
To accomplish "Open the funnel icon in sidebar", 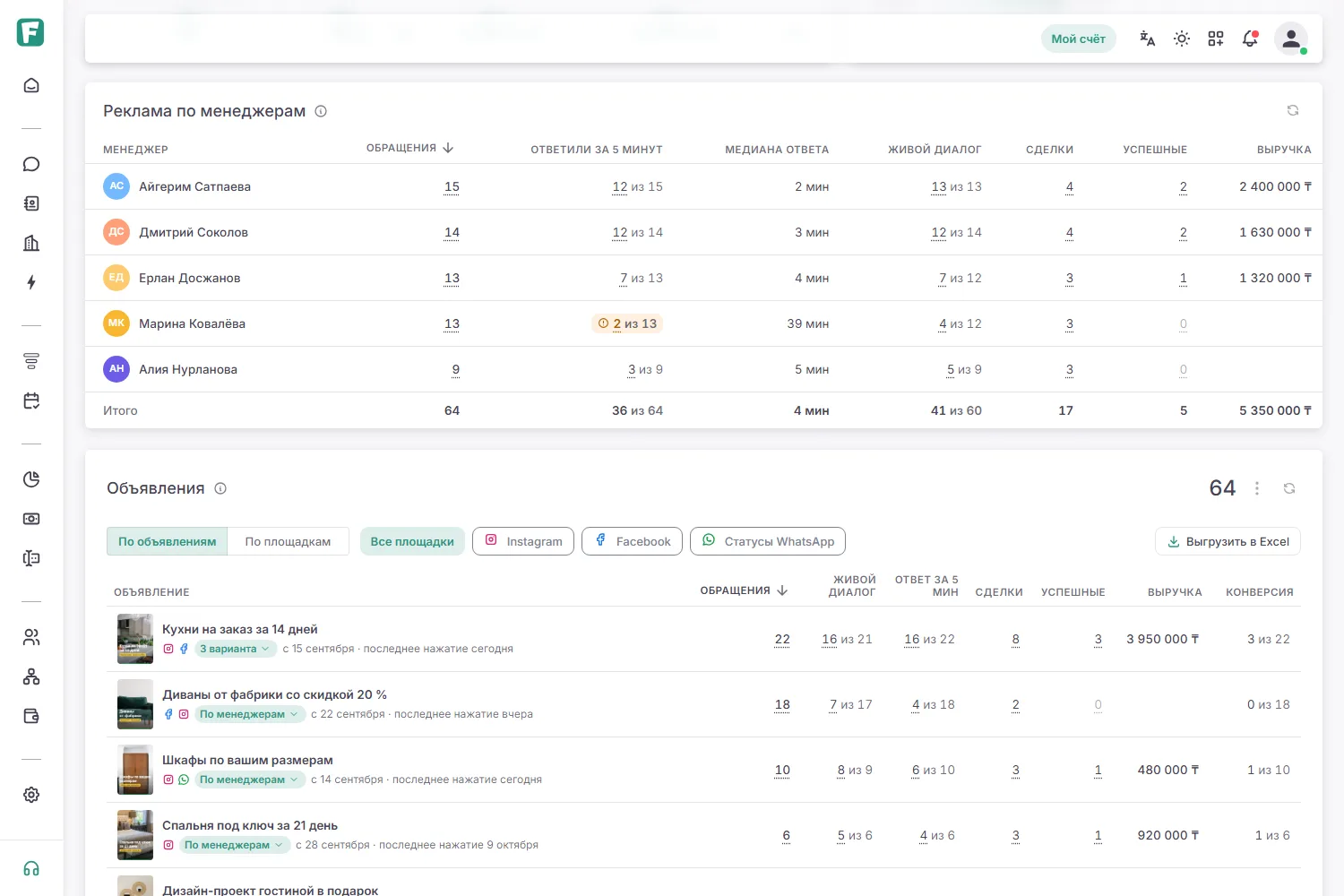I will (31, 361).
